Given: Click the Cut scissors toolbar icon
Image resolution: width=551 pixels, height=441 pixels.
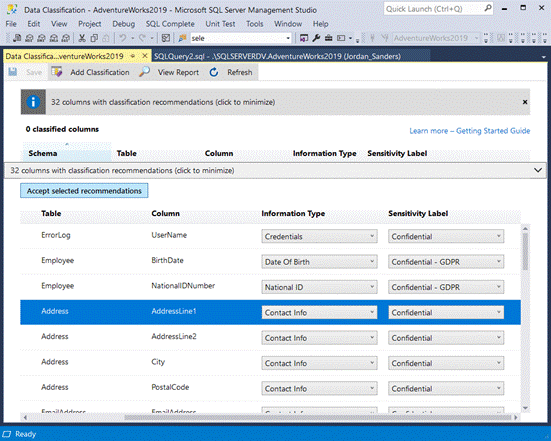Looking at the screenshot, I should coord(82,38).
